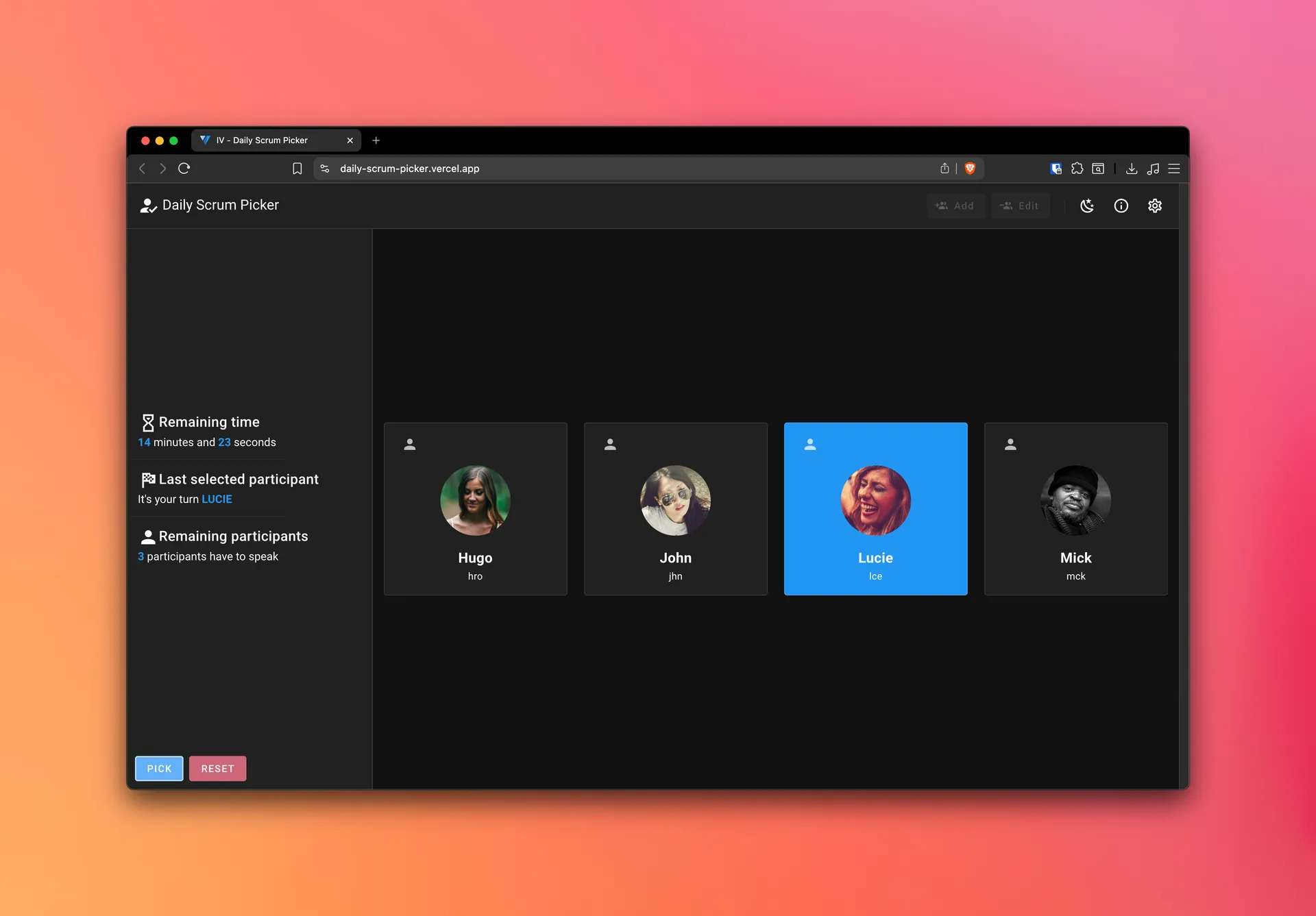Screen dimensions: 1316x916
Task: Click the site settings icon beside the URL
Action: [x=325, y=169]
